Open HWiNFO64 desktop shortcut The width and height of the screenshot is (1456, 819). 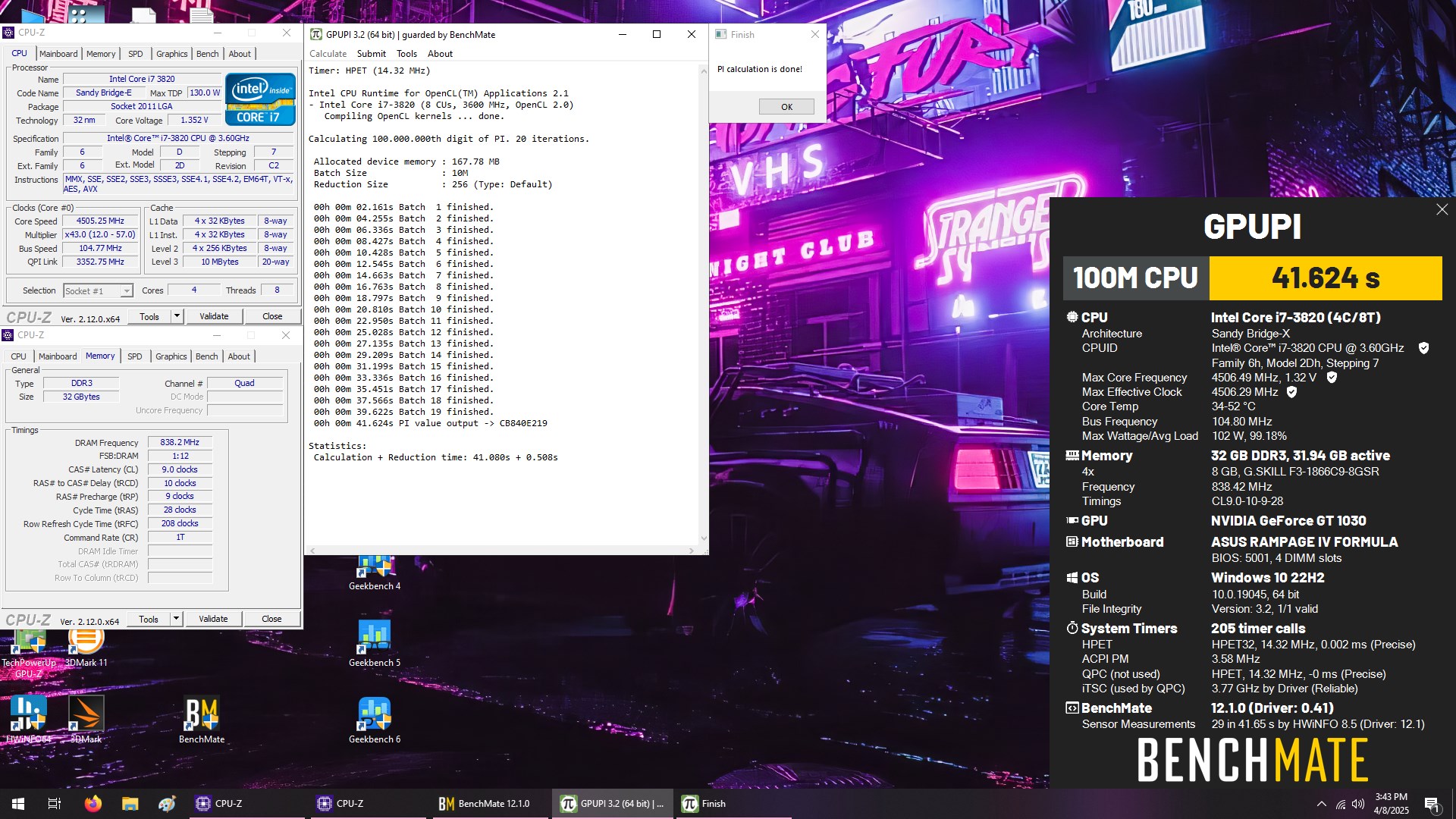coord(29,720)
